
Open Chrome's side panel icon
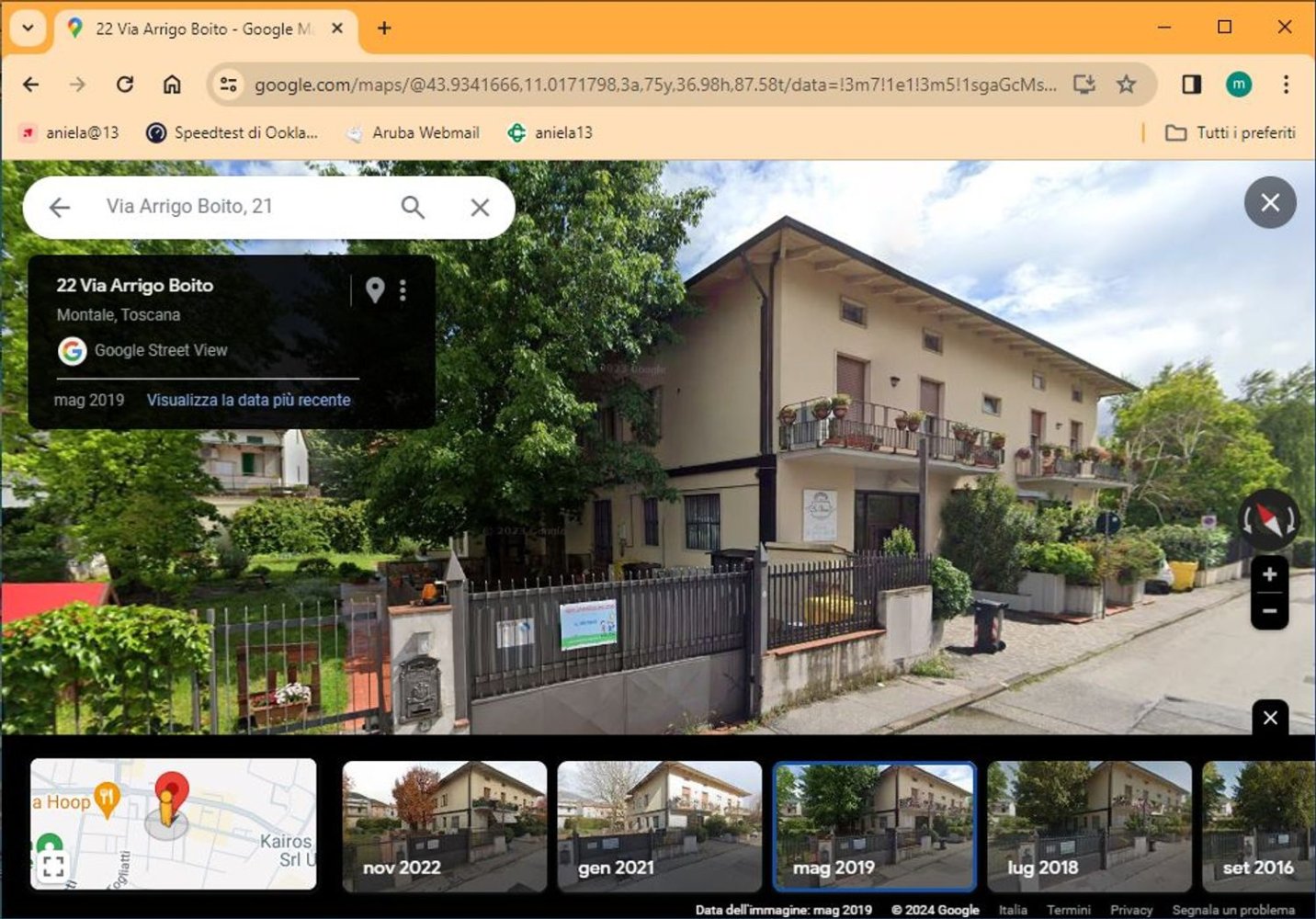tap(1191, 84)
